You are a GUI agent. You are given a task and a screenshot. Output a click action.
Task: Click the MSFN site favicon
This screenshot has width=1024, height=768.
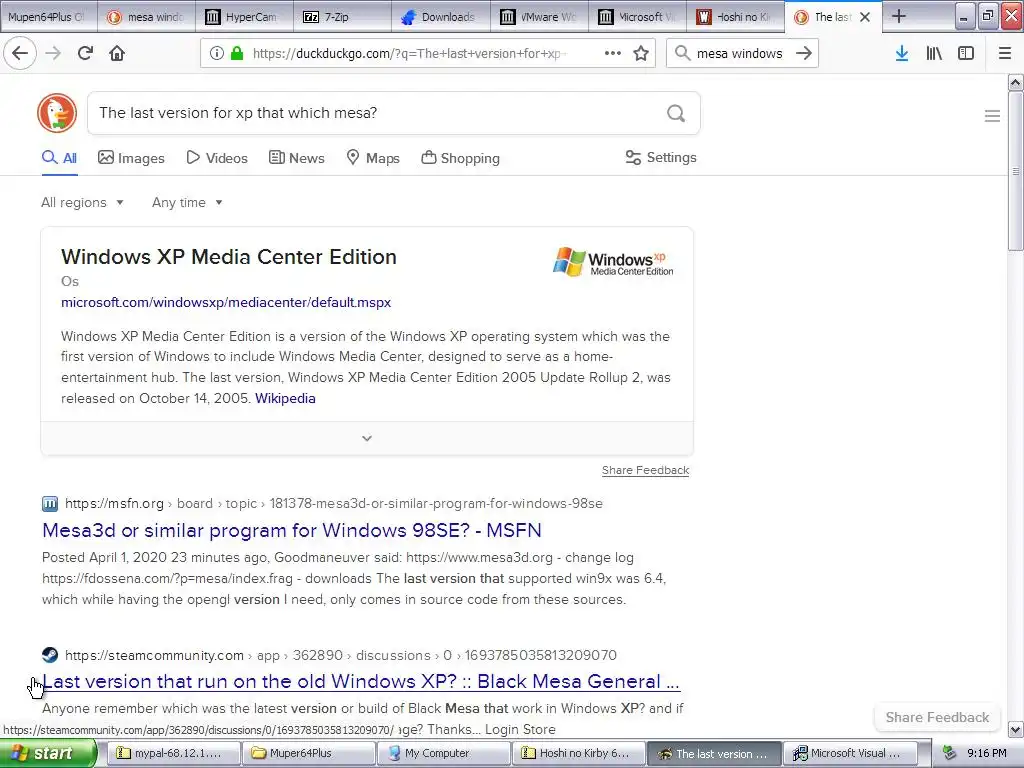click(x=50, y=504)
